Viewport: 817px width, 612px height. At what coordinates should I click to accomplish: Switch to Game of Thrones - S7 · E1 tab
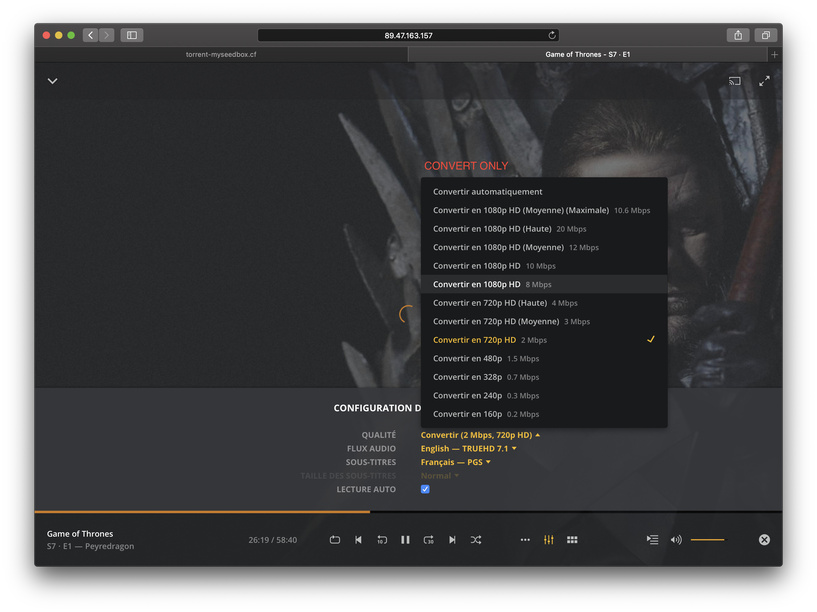point(588,54)
